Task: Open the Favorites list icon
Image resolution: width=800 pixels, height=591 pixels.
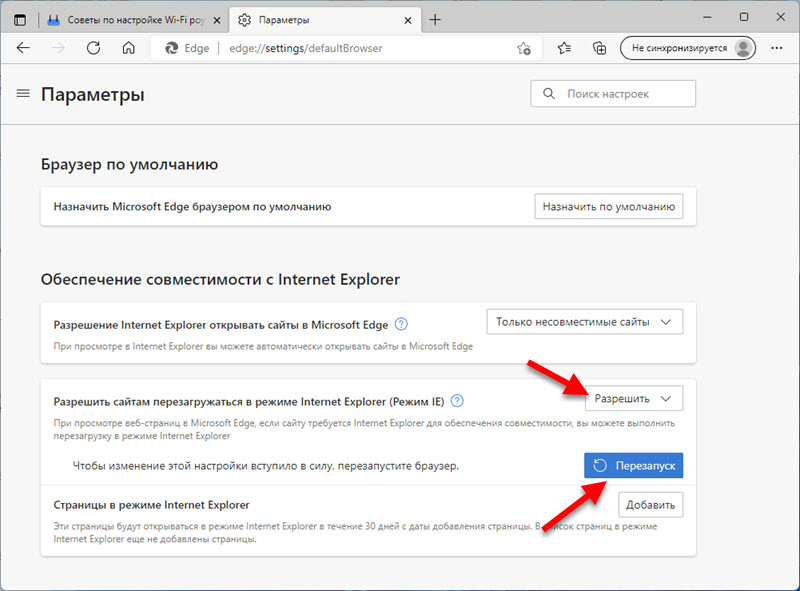Action: click(565, 47)
